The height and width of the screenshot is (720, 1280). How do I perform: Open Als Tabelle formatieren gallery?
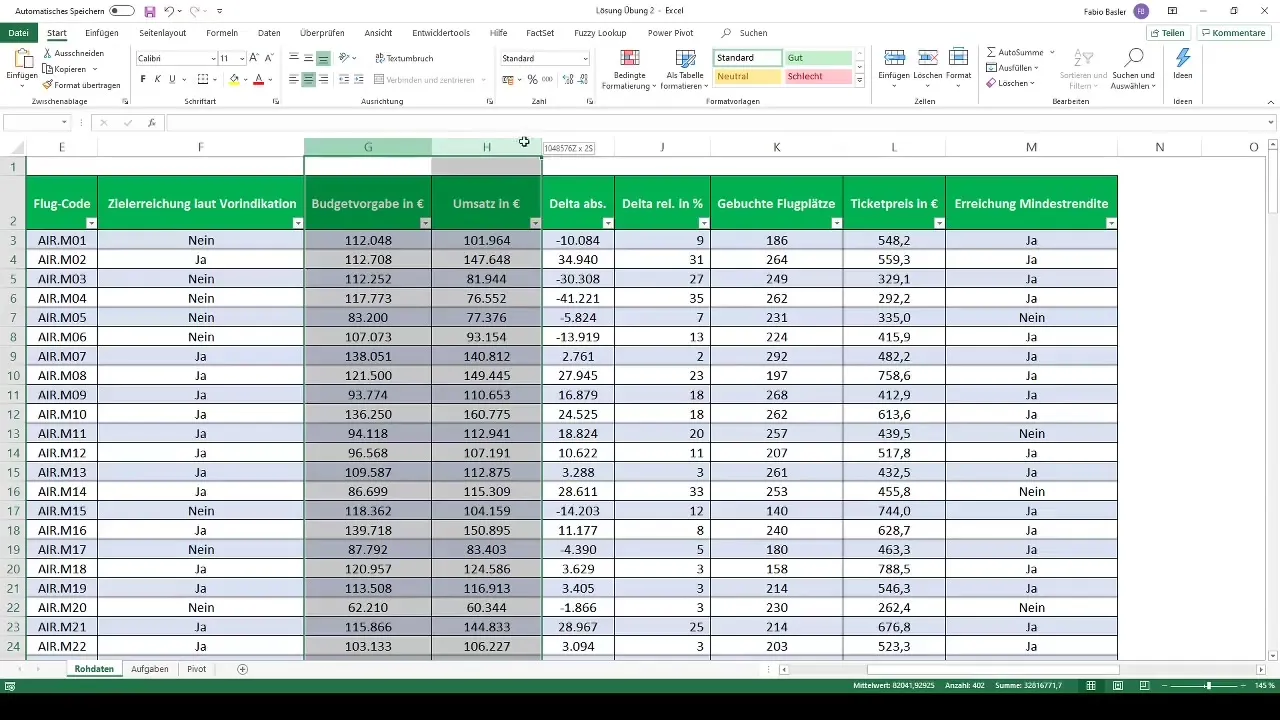[685, 69]
